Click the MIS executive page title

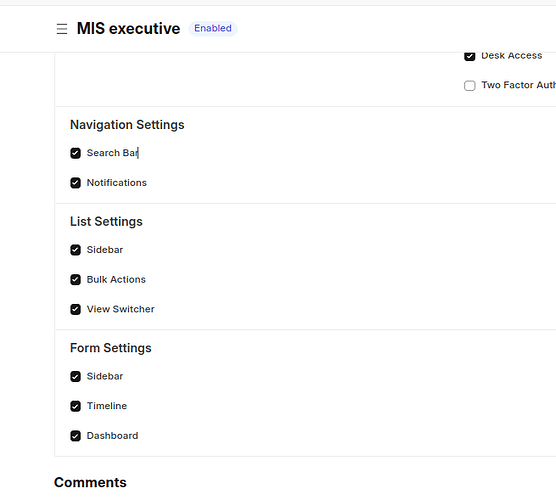128,28
